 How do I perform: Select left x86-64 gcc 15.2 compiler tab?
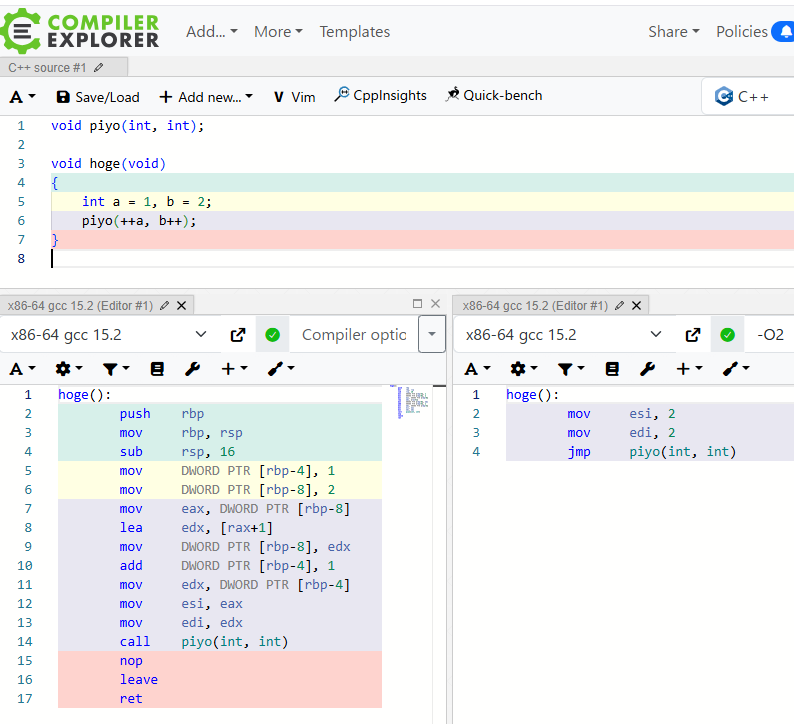pyautogui.click(x=80, y=305)
